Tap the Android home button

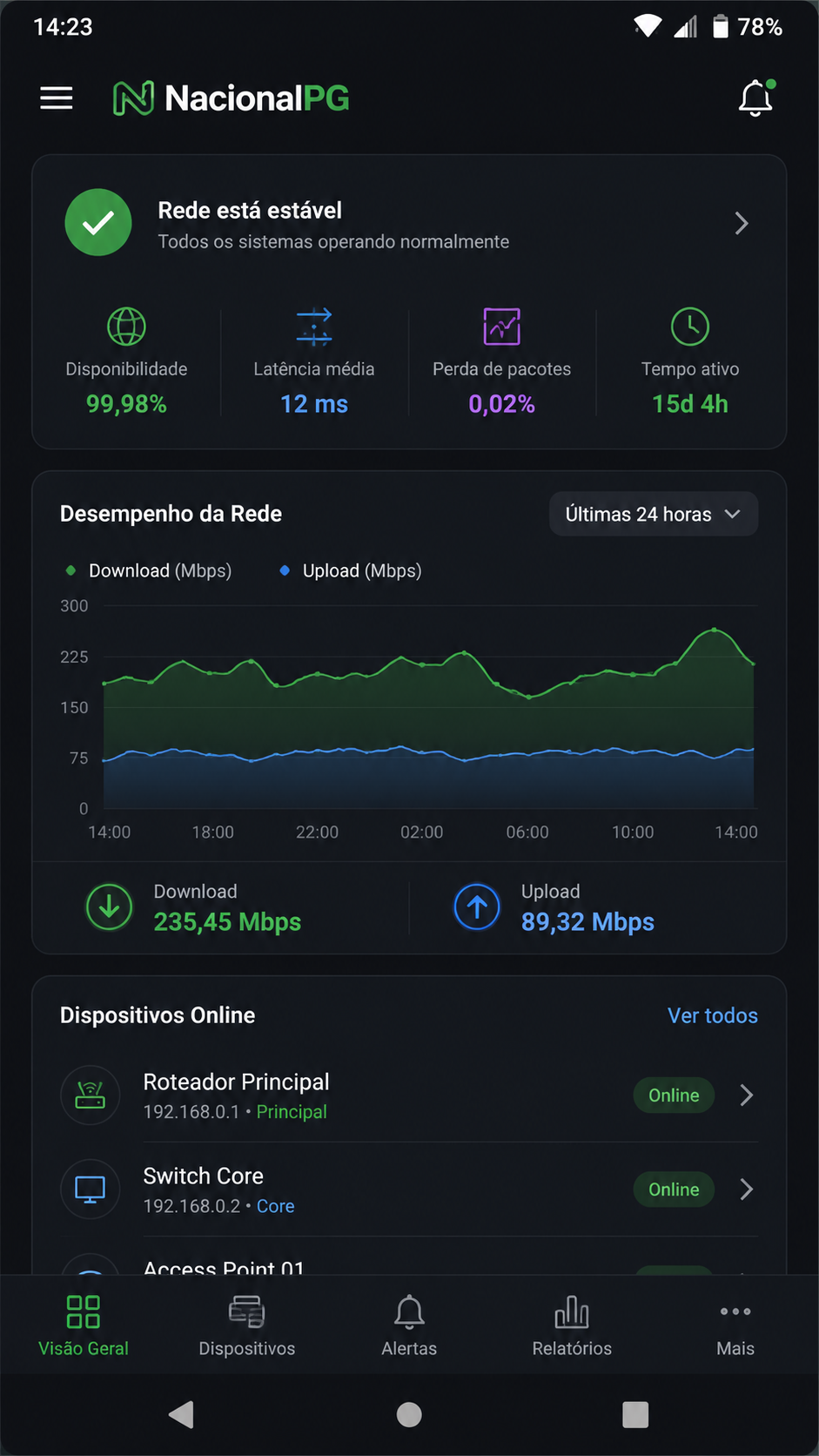coord(409,1415)
